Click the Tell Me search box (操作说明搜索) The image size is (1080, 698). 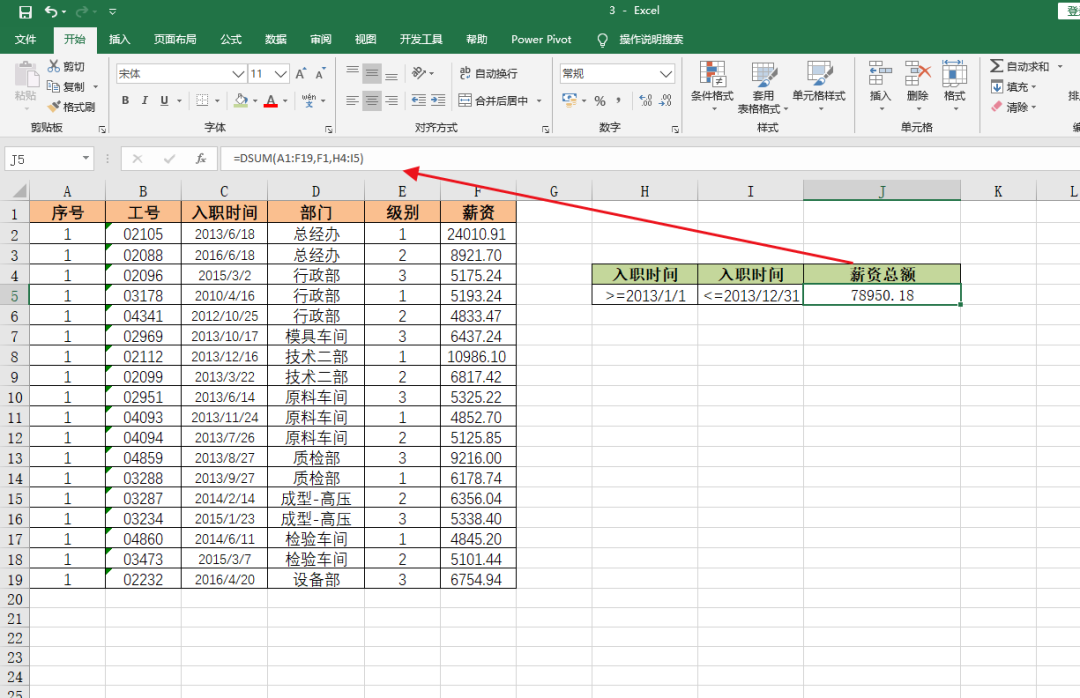point(650,39)
